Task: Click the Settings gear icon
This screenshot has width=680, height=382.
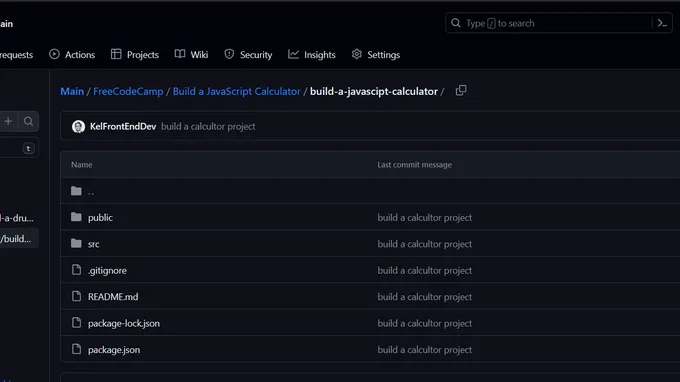Action: coord(356,54)
